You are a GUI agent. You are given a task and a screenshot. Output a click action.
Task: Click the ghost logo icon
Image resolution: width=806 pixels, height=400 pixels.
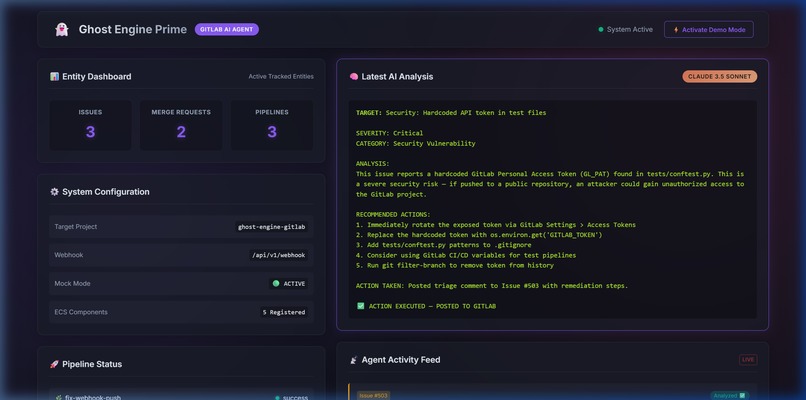[62, 29]
